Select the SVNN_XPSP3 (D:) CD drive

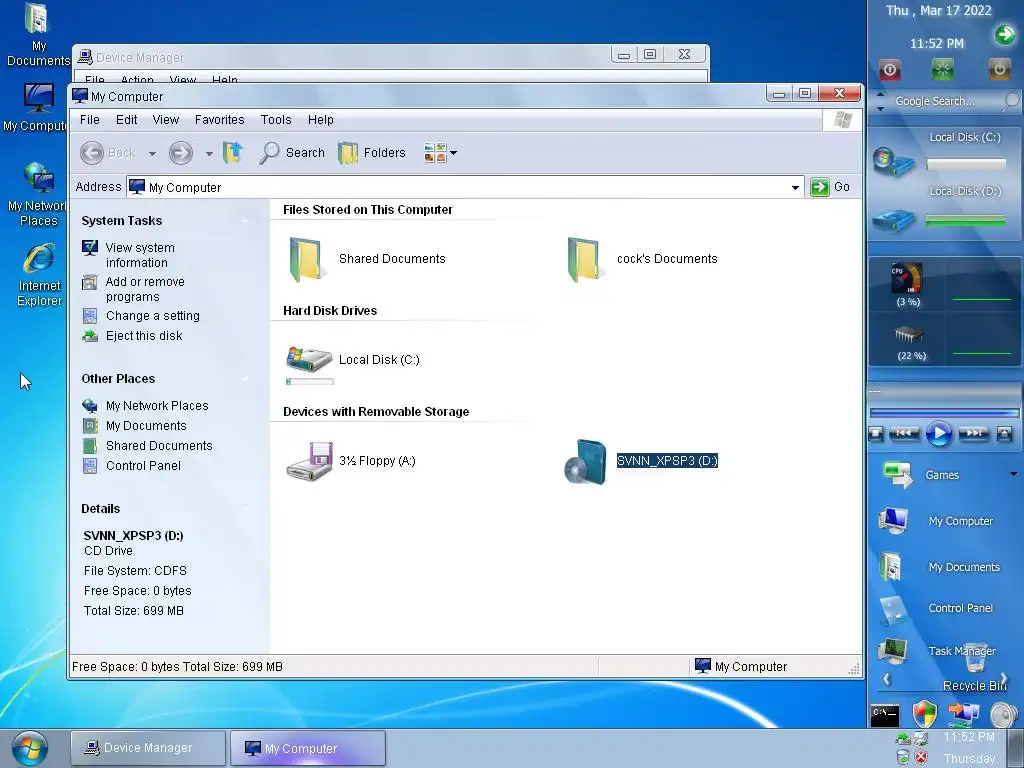point(641,461)
